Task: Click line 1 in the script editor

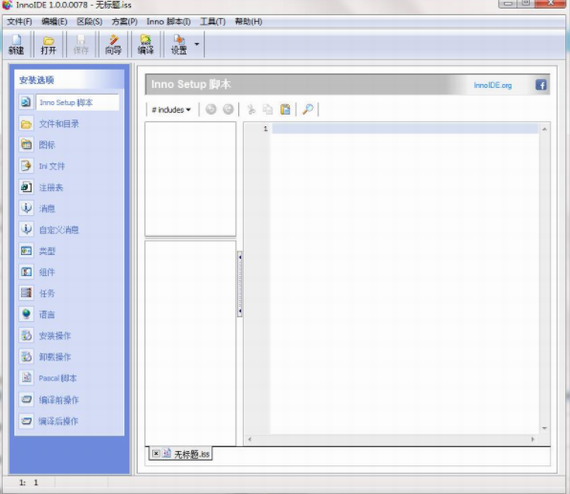Action: pos(405,129)
